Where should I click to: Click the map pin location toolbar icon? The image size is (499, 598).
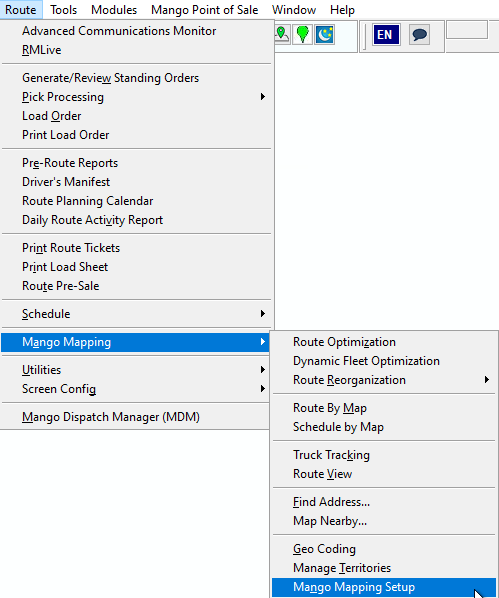(x=282, y=35)
